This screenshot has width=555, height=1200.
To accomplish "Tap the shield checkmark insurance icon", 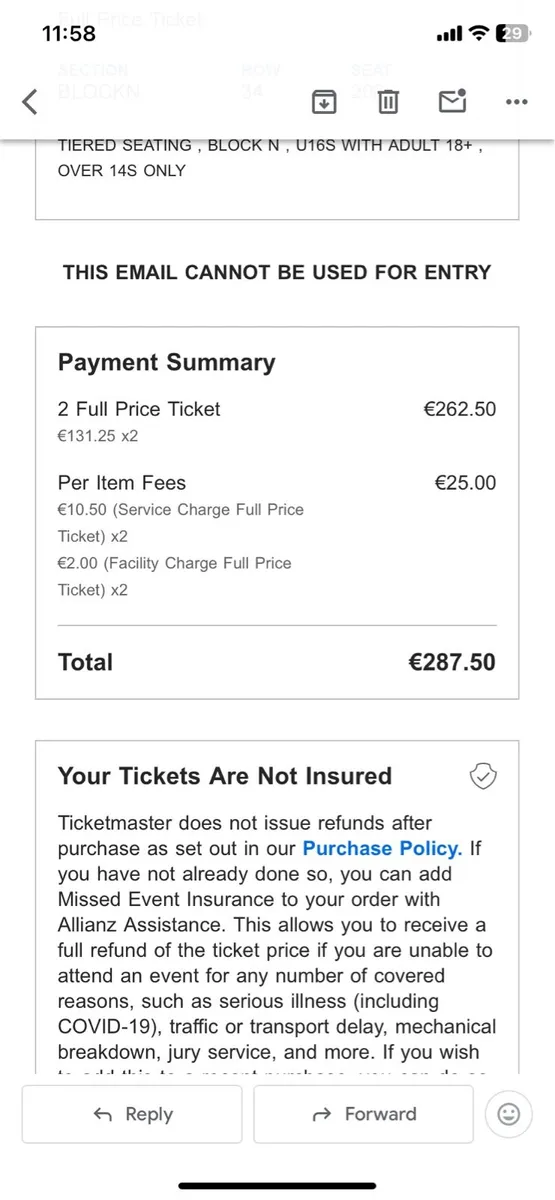I will click(484, 776).
